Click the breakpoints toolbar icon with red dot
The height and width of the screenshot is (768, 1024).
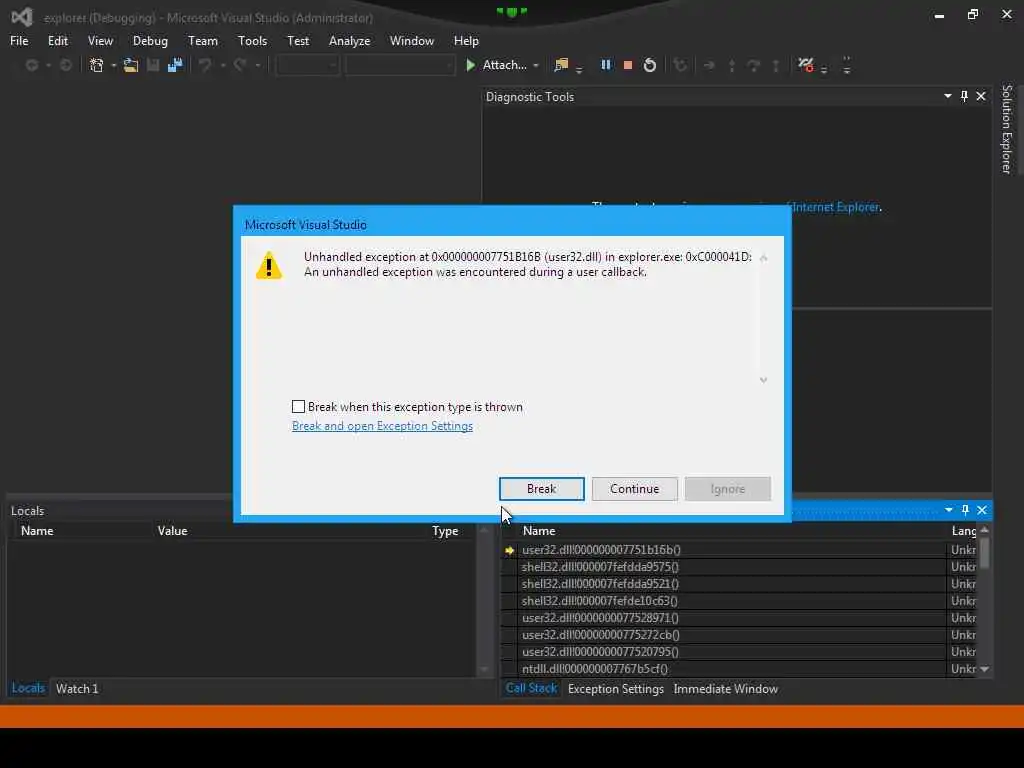pos(806,65)
